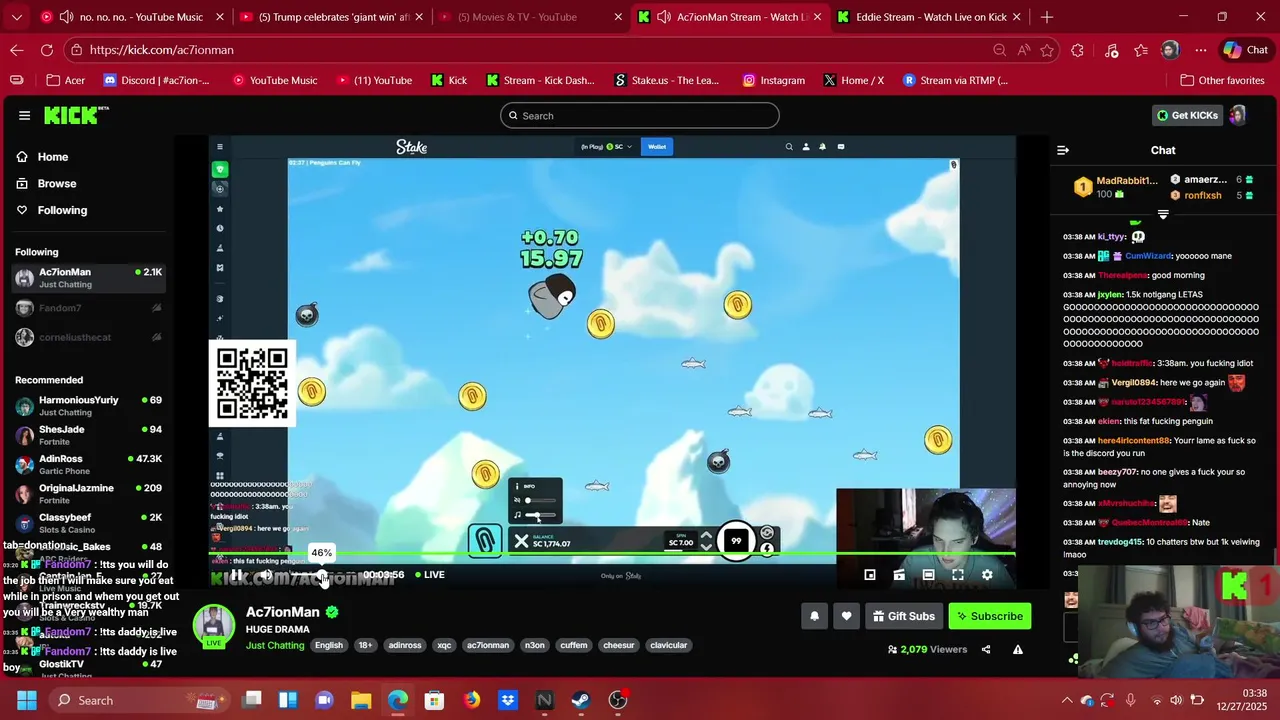
Task: Pause the stream playback
Action: click(x=236, y=575)
